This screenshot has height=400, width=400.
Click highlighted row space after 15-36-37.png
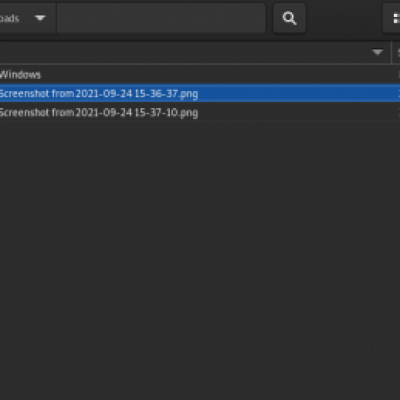point(298,94)
